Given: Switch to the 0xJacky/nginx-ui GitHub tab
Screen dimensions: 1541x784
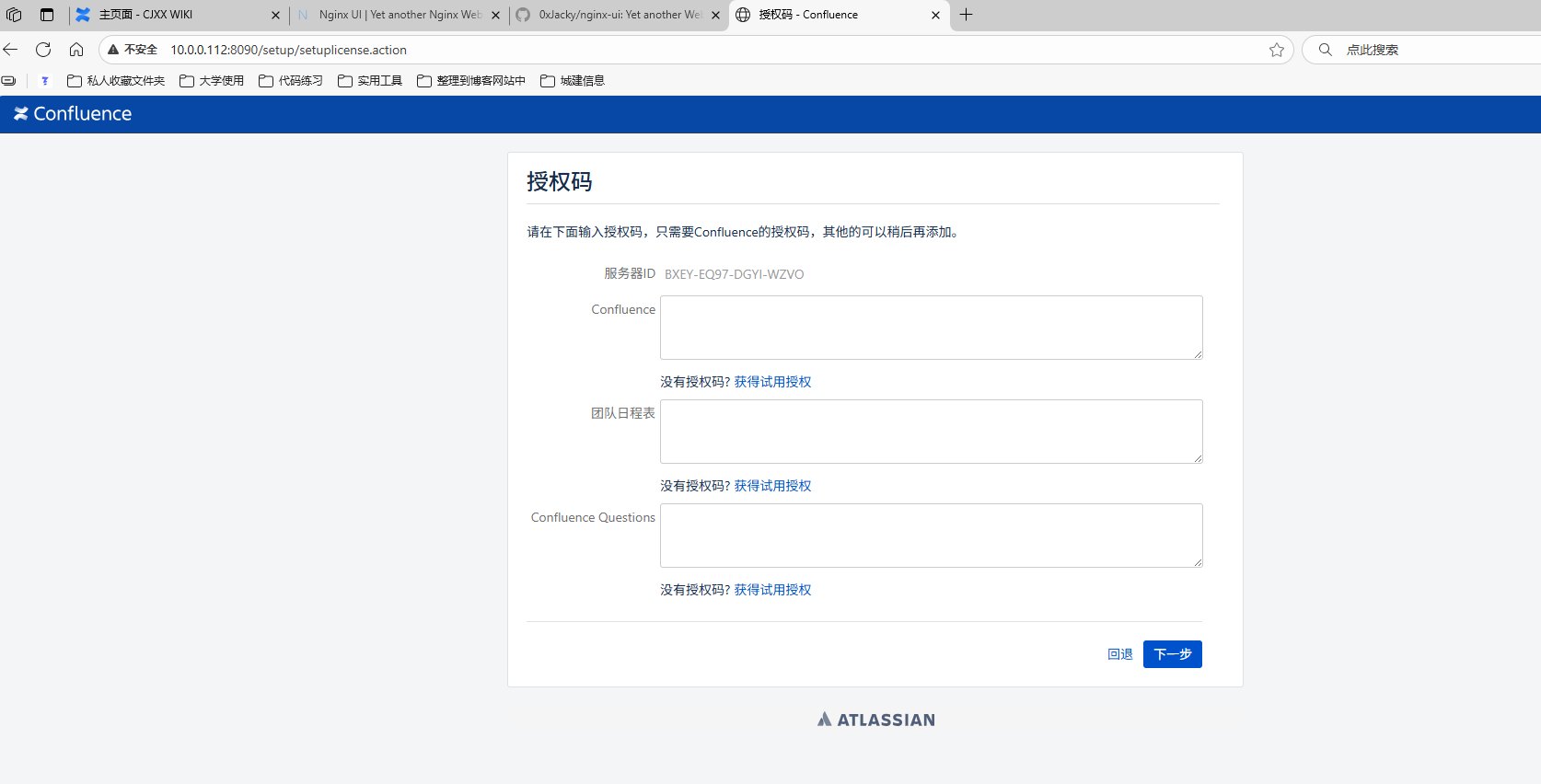Looking at the screenshot, I should point(617,15).
